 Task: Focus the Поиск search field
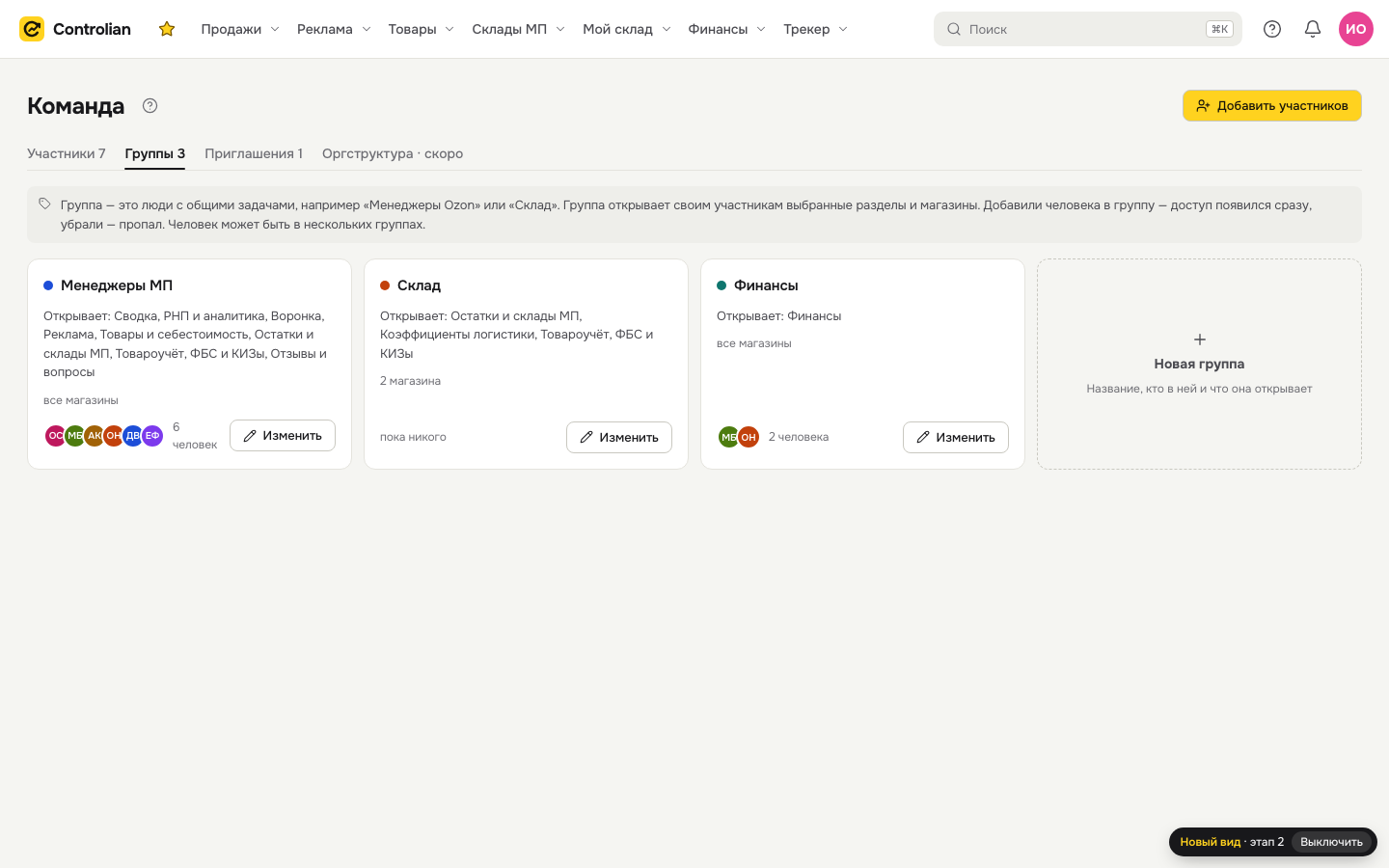coord(1088,29)
